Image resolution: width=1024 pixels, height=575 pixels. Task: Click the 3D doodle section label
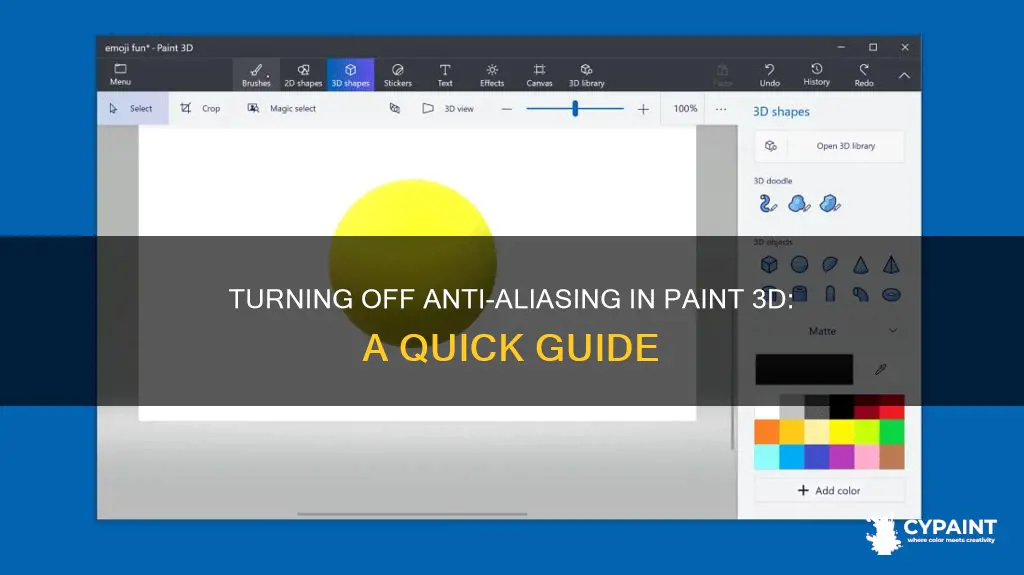click(x=773, y=181)
